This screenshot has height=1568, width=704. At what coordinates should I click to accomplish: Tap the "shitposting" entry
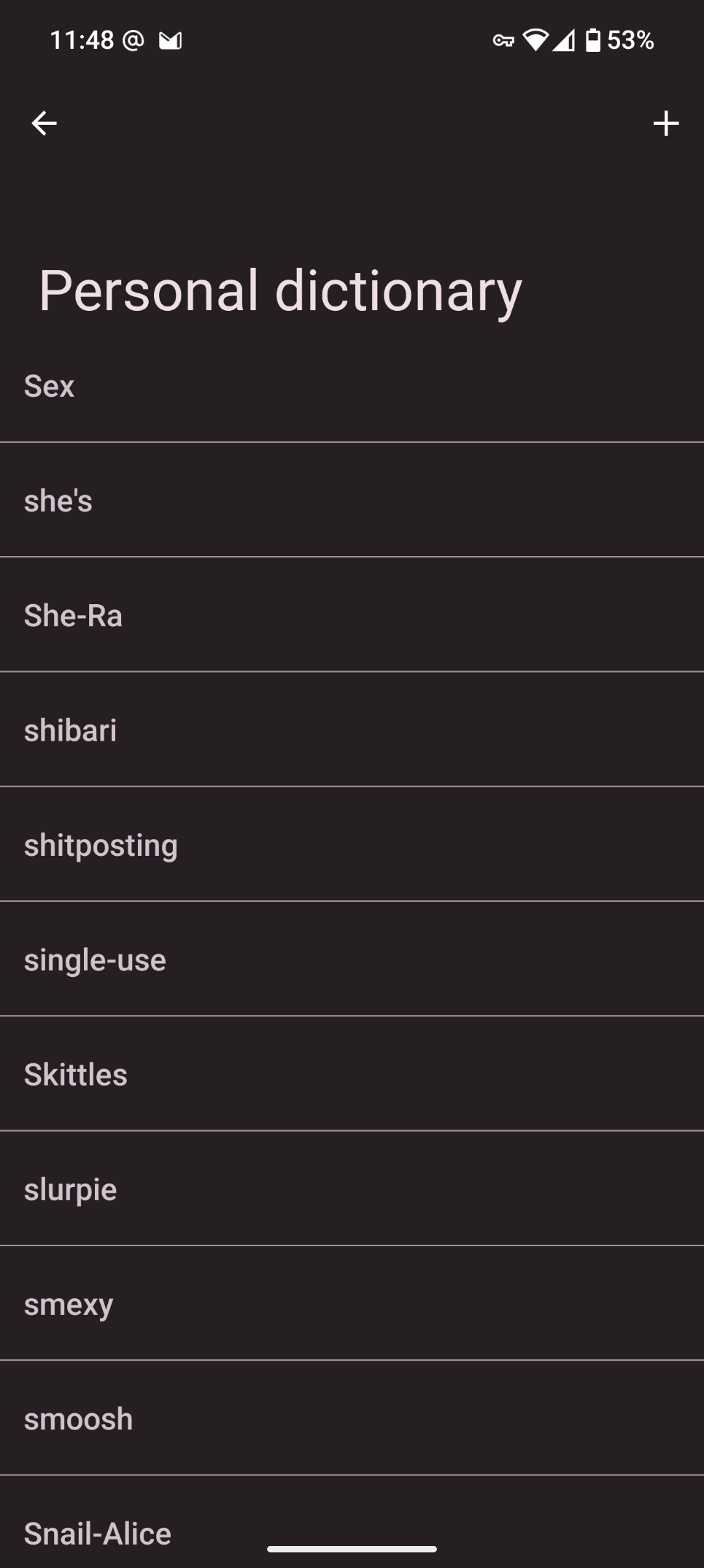[x=352, y=845]
